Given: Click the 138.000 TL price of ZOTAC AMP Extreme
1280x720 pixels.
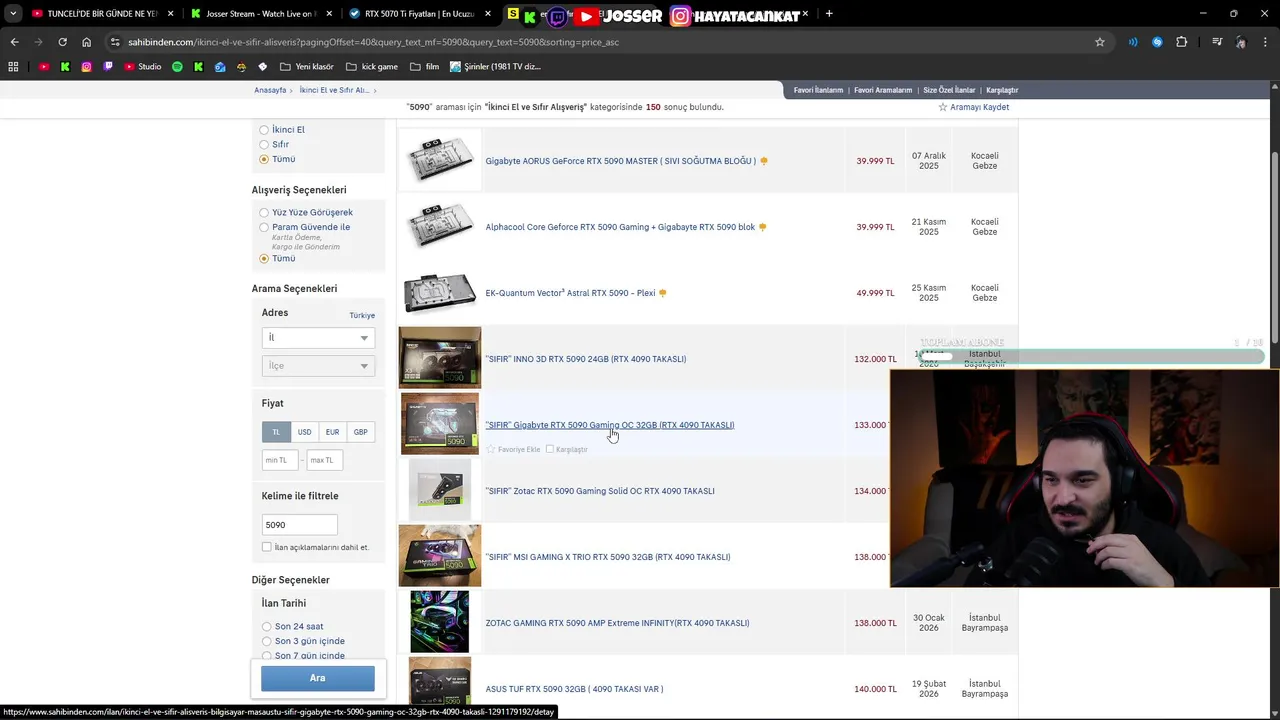Looking at the screenshot, I should click(875, 623).
